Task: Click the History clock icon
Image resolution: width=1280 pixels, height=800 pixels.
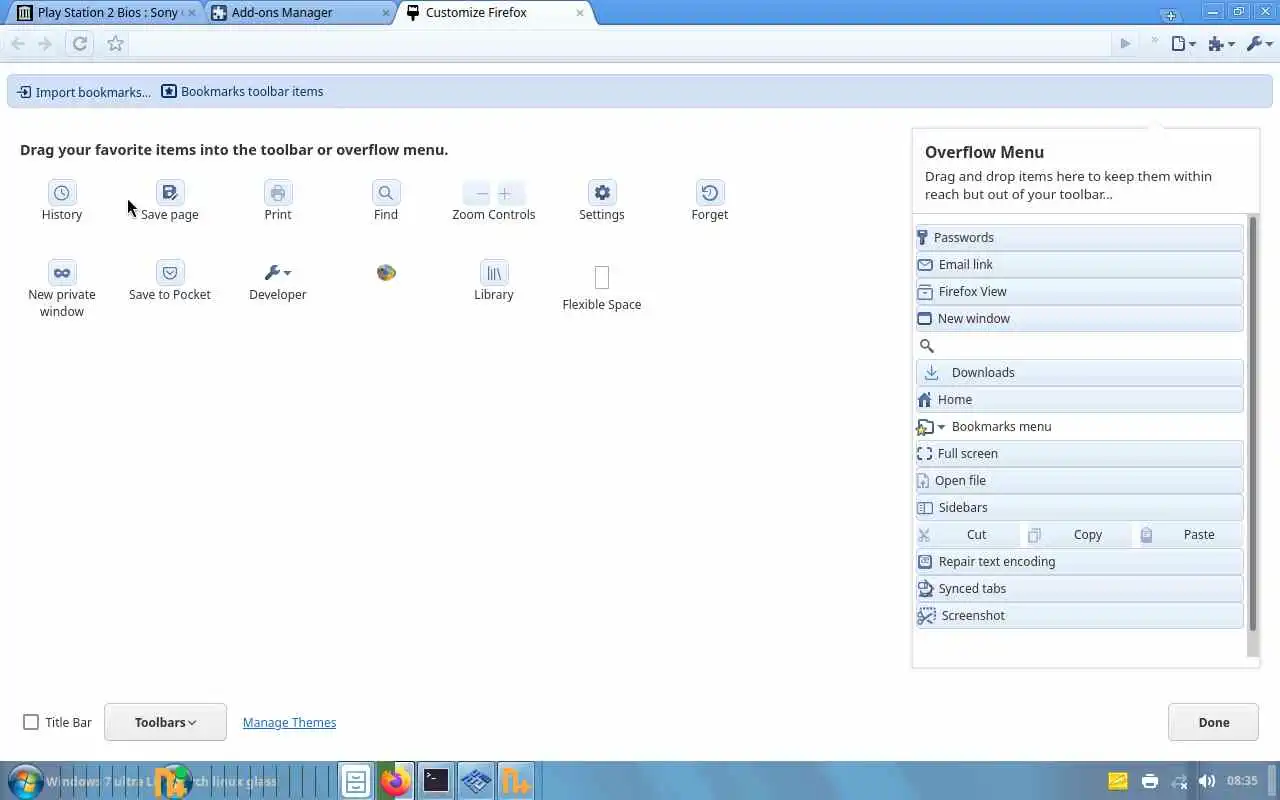Action: coord(62,193)
